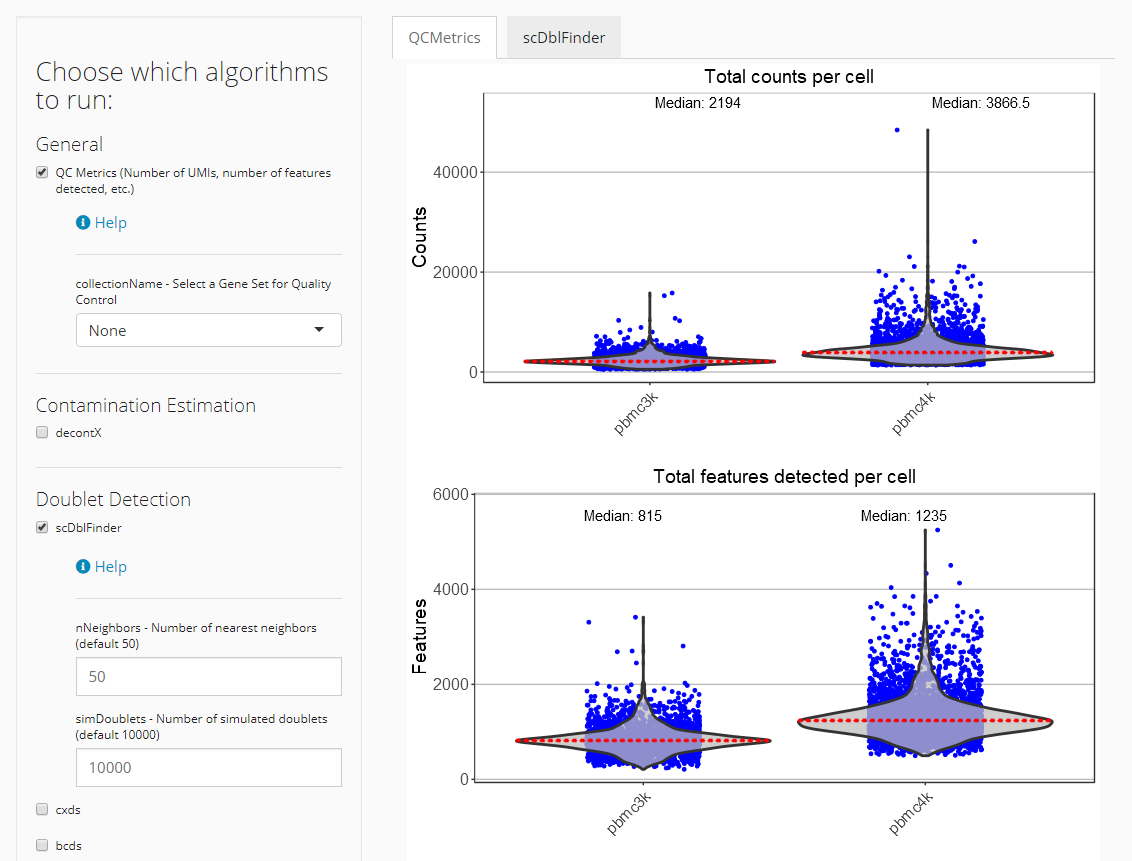Switch to the scDblFinder tab
Viewport: 1132px width, 861px height.
(564, 38)
